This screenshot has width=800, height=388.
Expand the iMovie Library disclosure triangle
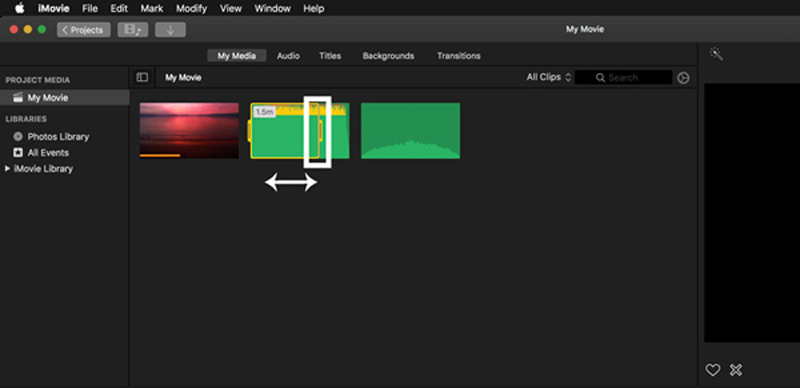(7, 168)
